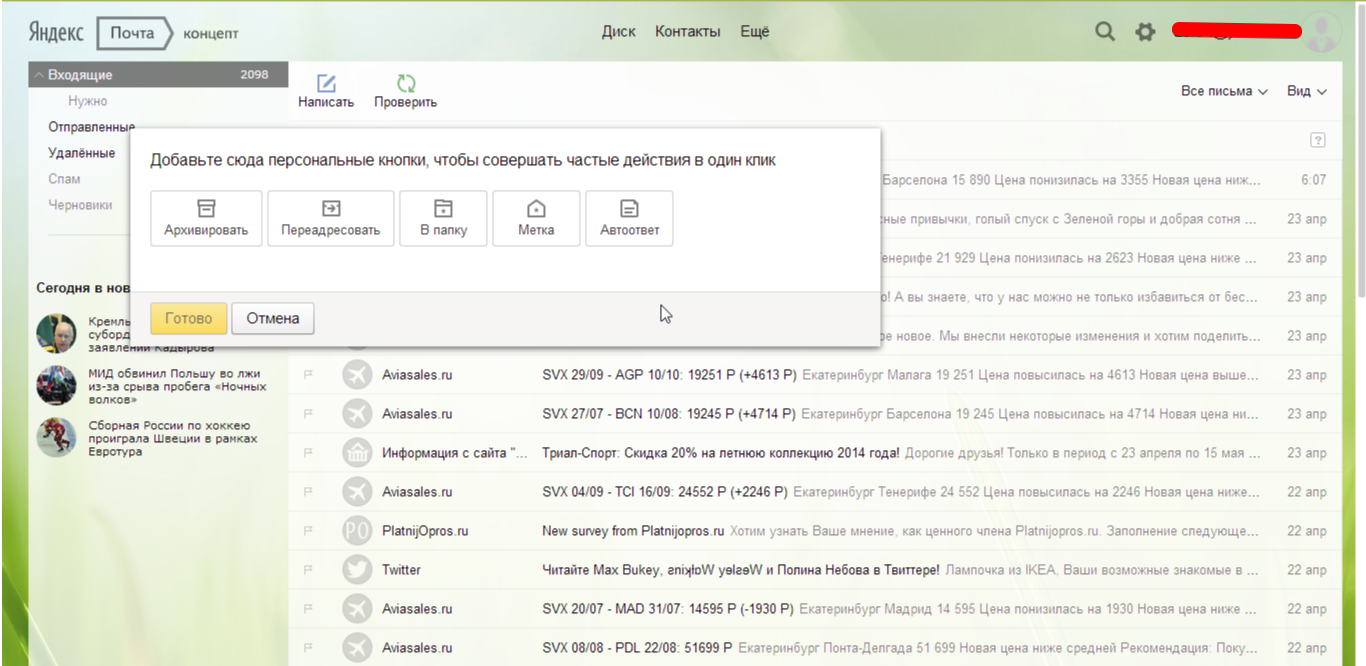Flag the Twitter email
The height and width of the screenshot is (666, 1366).
308,570
